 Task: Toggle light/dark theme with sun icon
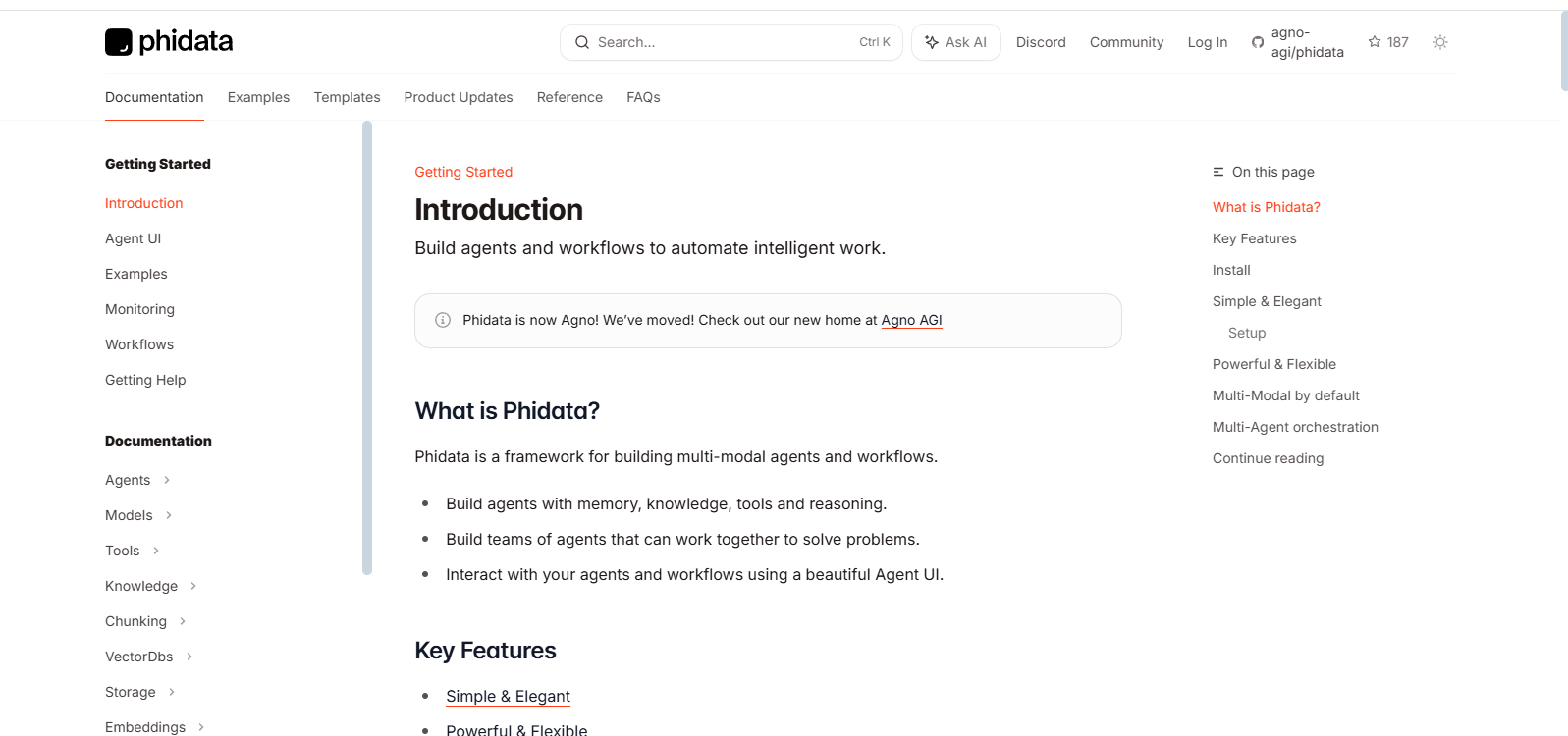click(x=1440, y=42)
